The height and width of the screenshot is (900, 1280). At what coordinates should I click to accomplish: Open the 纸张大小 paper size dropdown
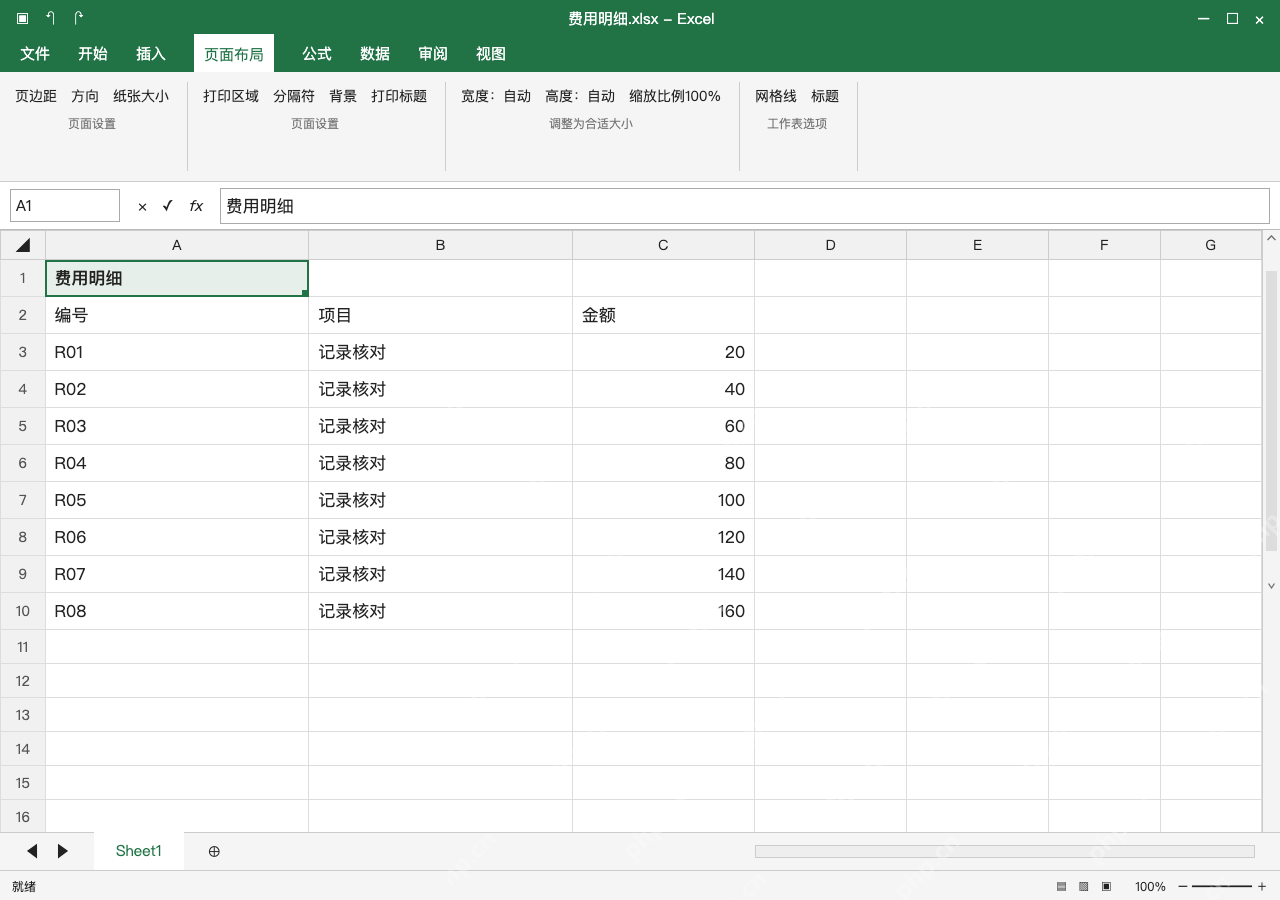click(141, 96)
